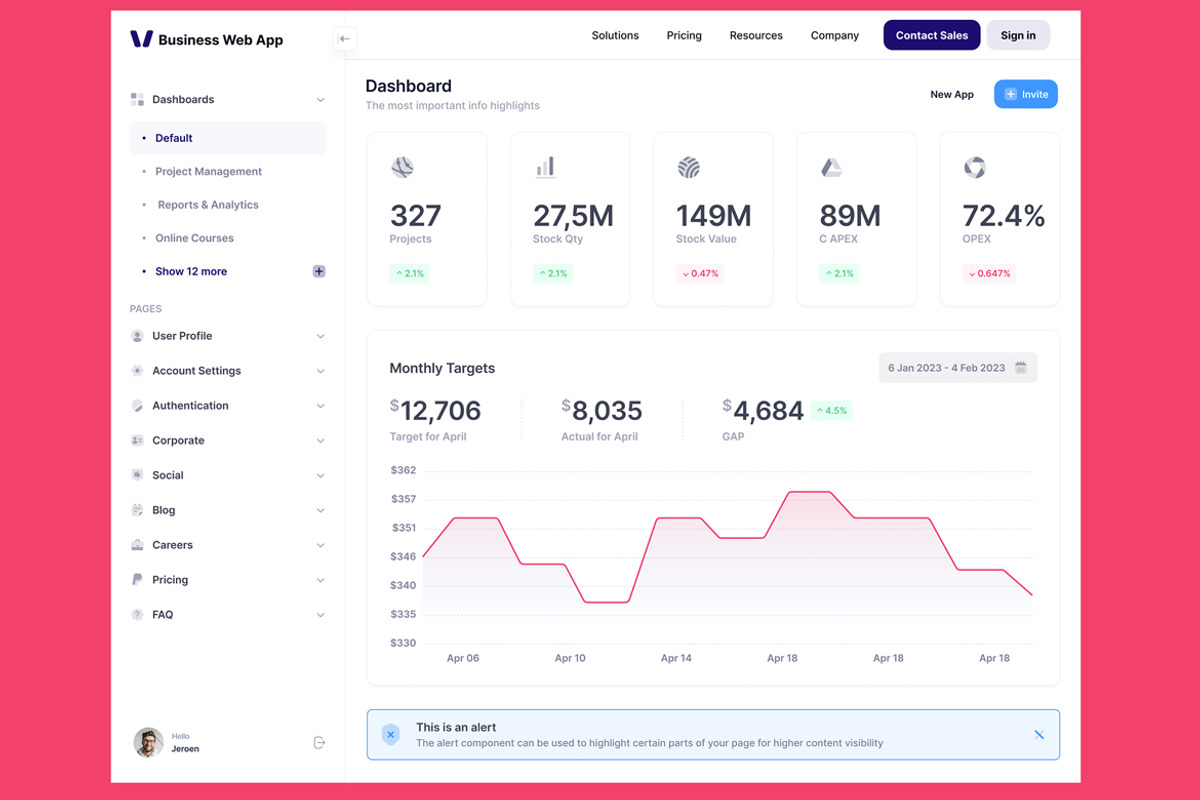Viewport: 1200px width, 800px height.
Task: Click the blue Invite button
Action: [1026, 94]
